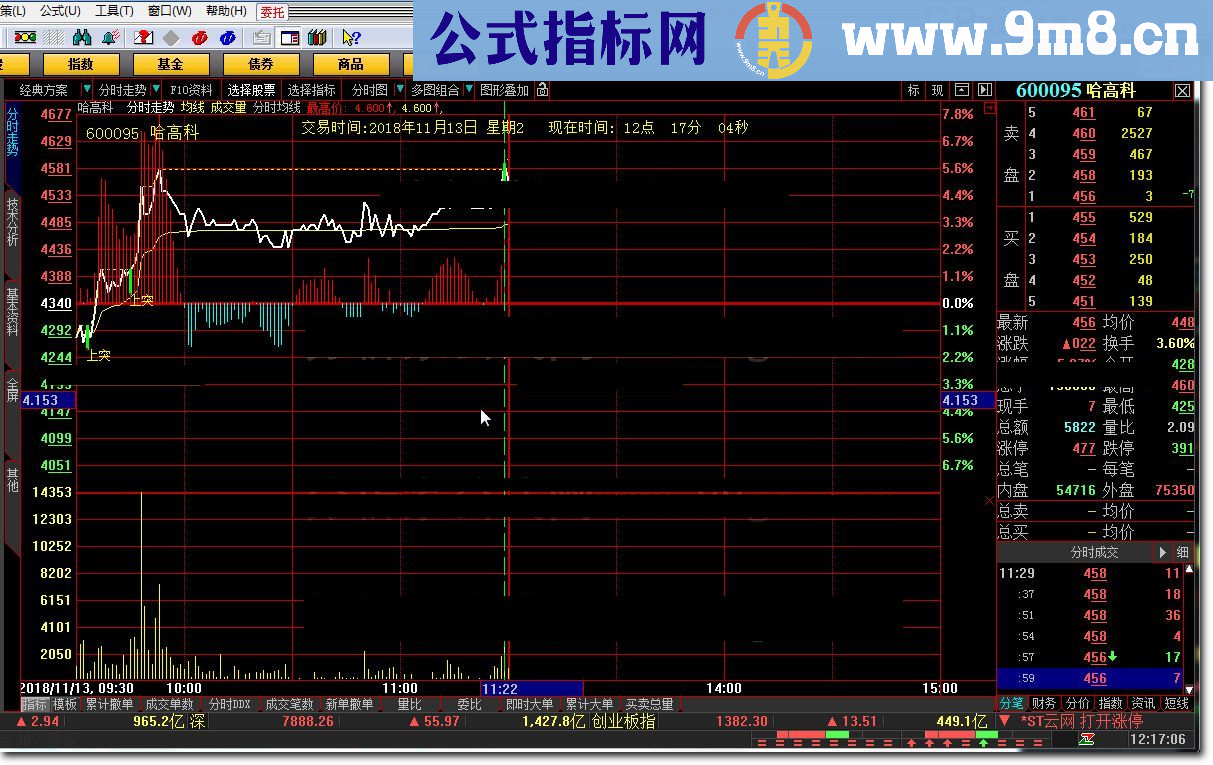
Task: Expand the 多图组合 dropdown arrow
Action: [469, 90]
